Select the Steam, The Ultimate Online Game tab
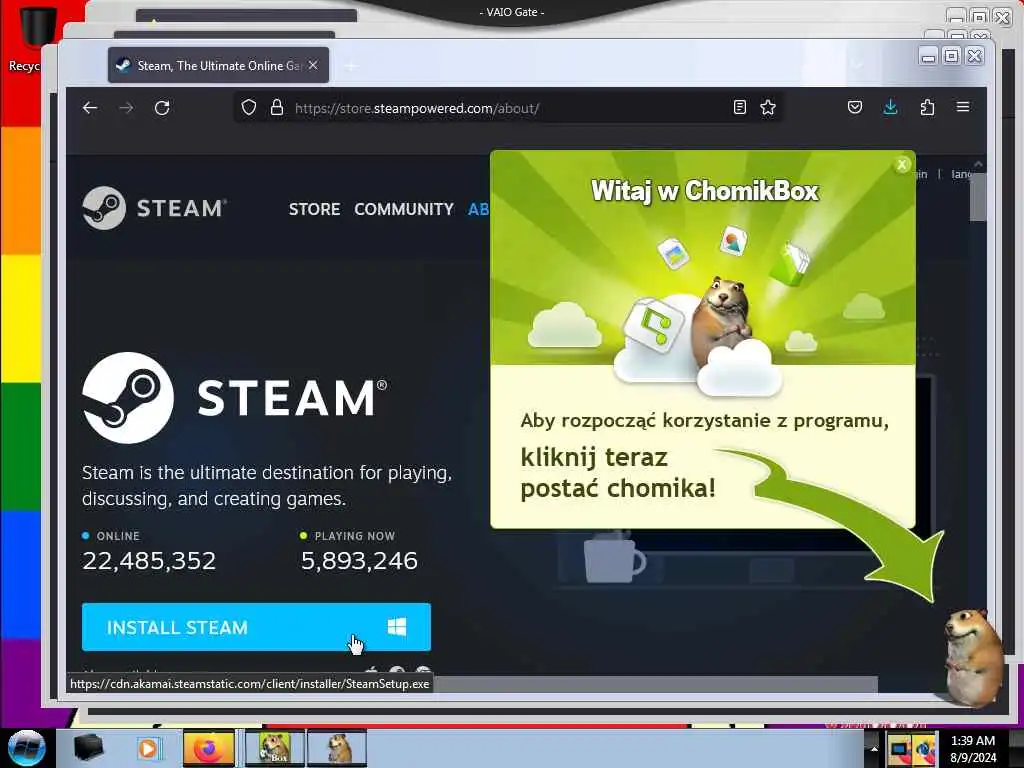The image size is (1024, 768). coord(218,65)
